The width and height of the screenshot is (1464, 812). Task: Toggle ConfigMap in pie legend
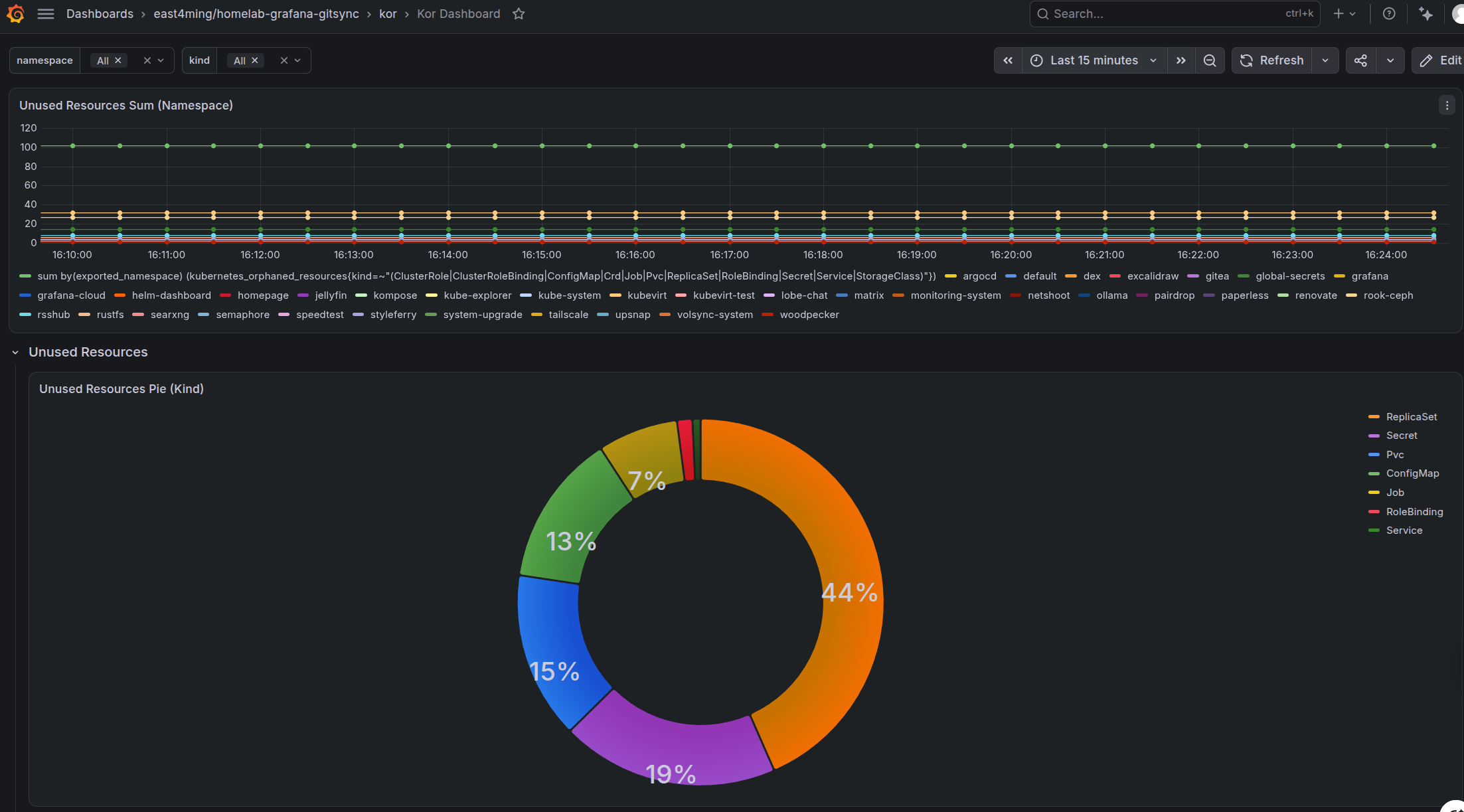click(1412, 473)
